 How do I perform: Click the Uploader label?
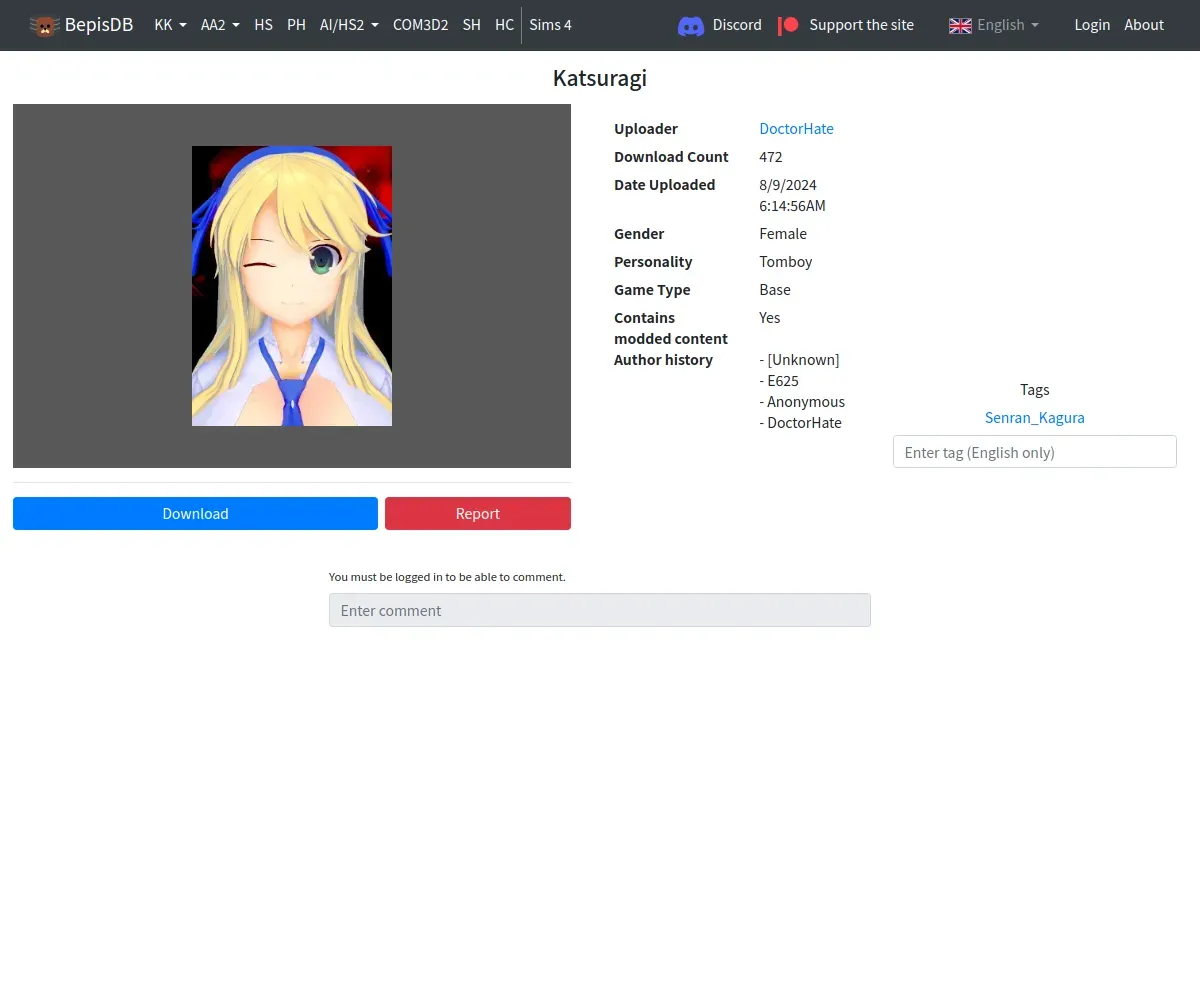646,129
